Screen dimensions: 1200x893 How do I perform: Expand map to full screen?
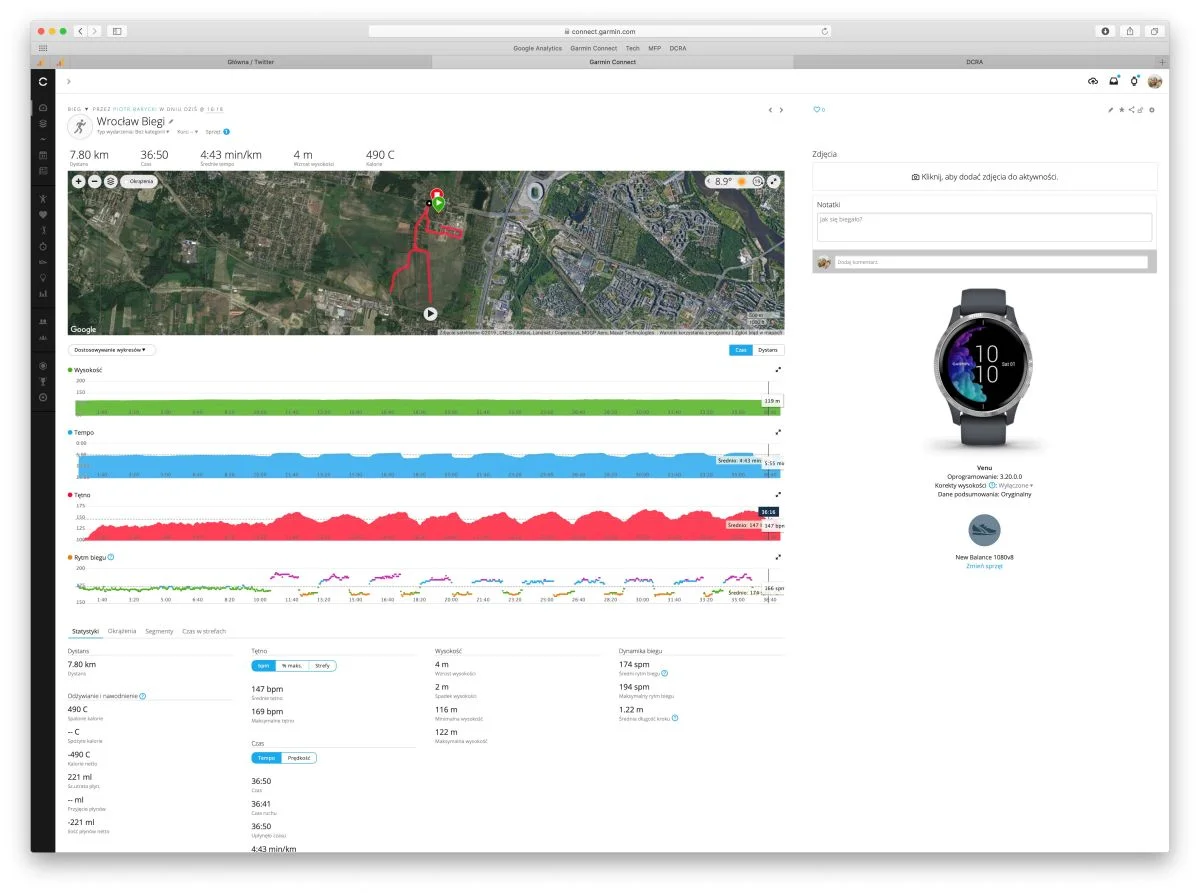pos(774,181)
